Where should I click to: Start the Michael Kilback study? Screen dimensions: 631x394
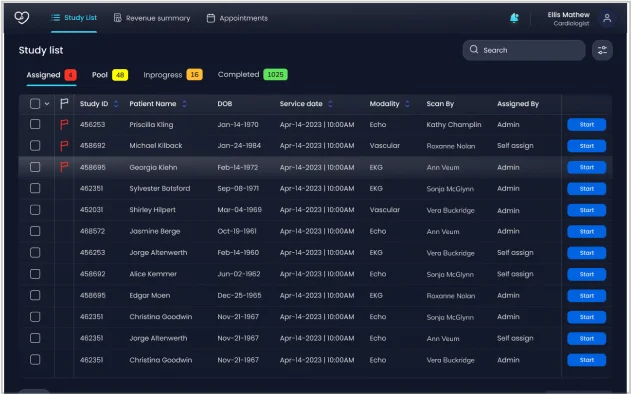(586, 146)
